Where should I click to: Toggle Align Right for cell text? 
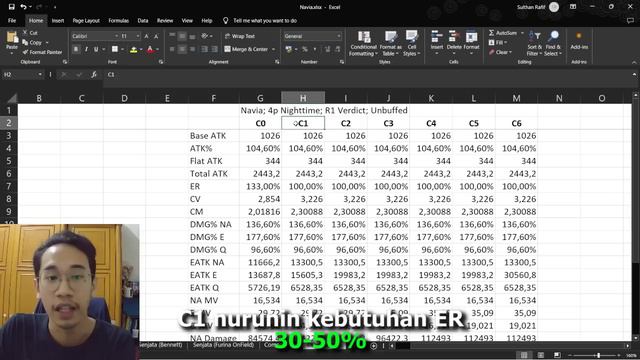(192, 49)
